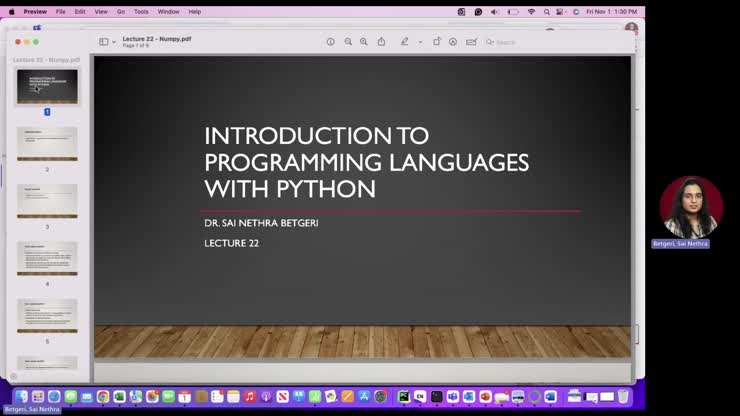Open Google Chrome from the Dock
Image resolution: width=740 pixels, height=416 pixels.
pos(103,397)
